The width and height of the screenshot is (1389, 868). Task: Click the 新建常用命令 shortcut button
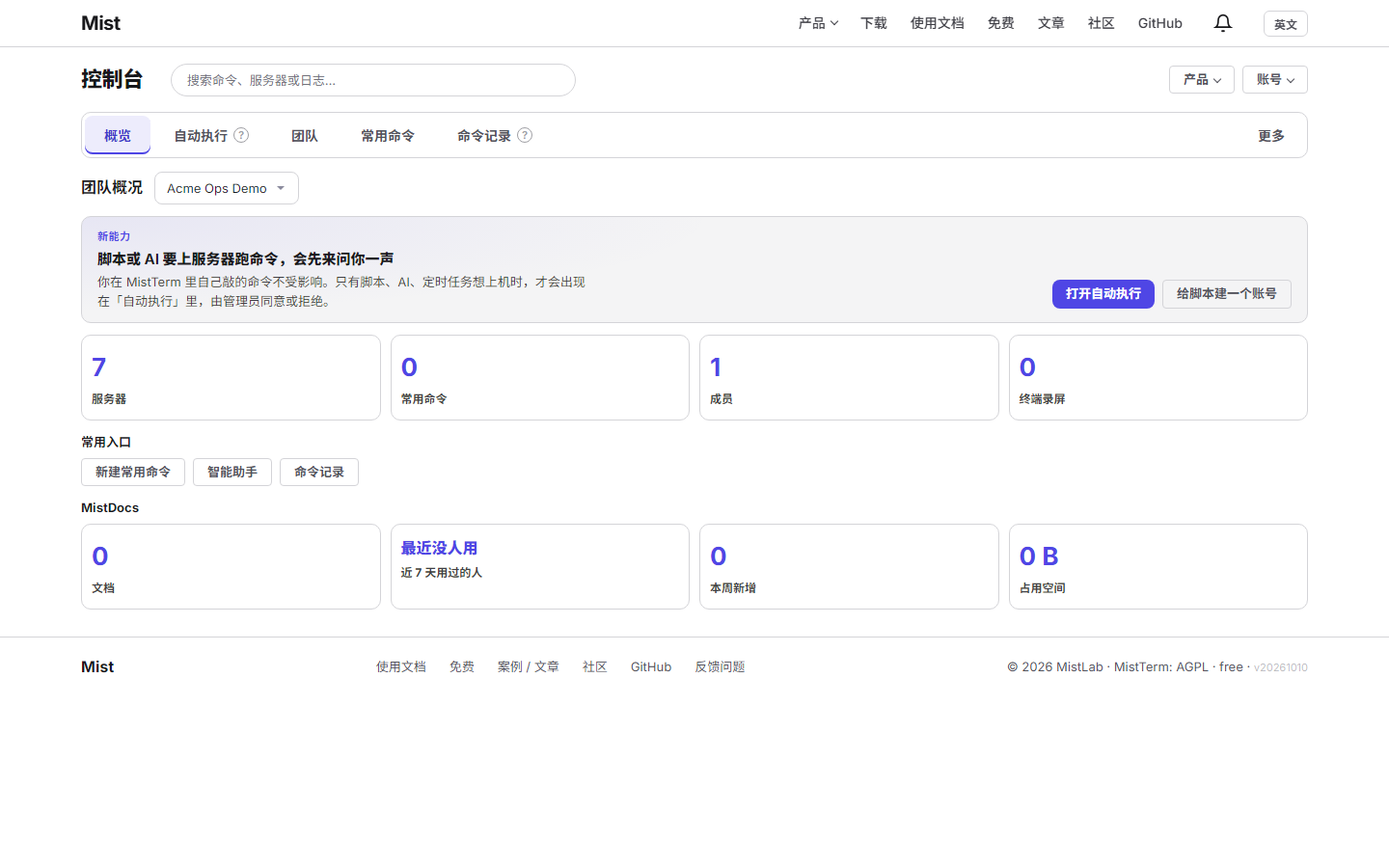[x=133, y=472]
